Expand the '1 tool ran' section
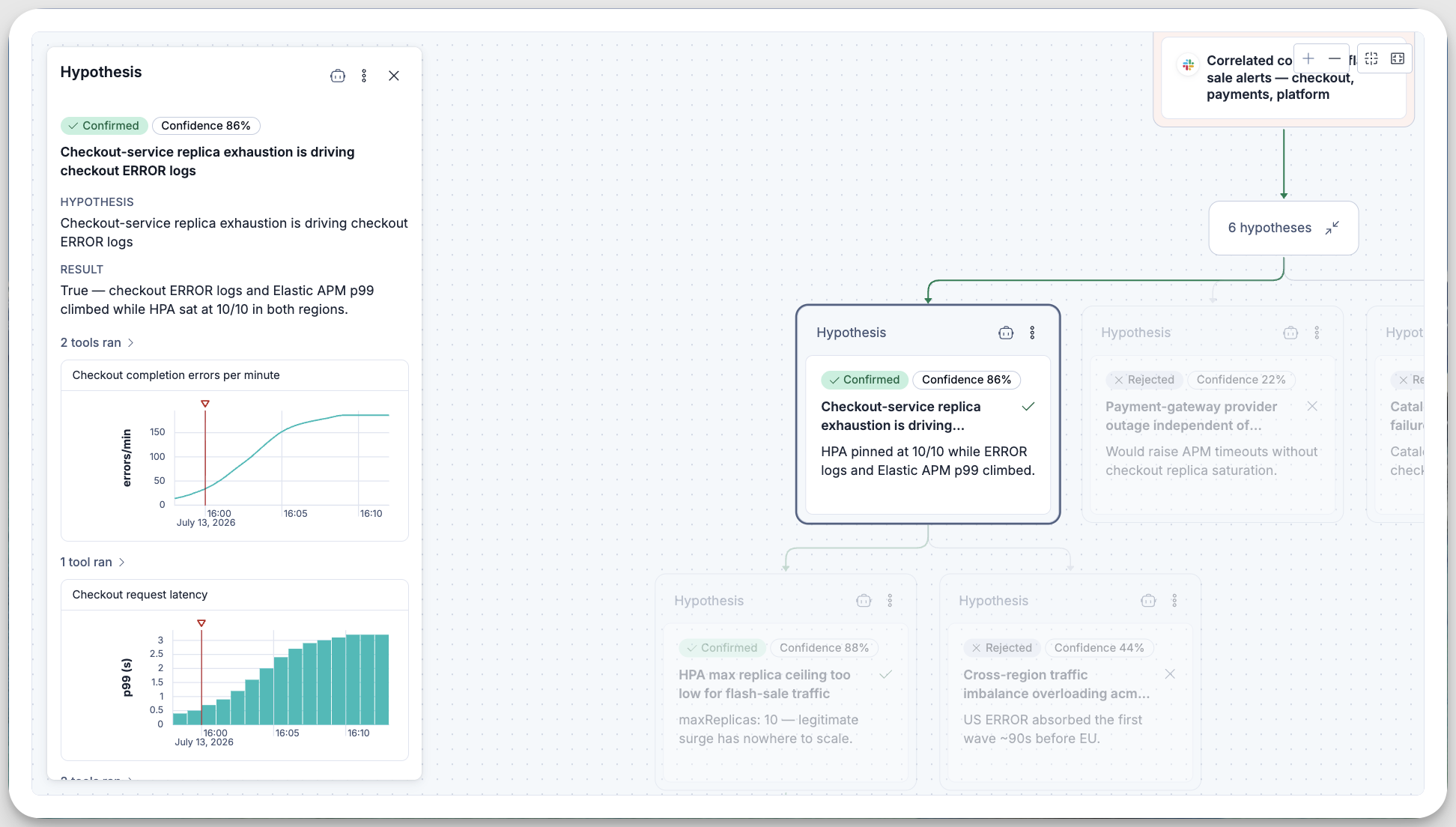The width and height of the screenshot is (1456, 827). tap(93, 562)
